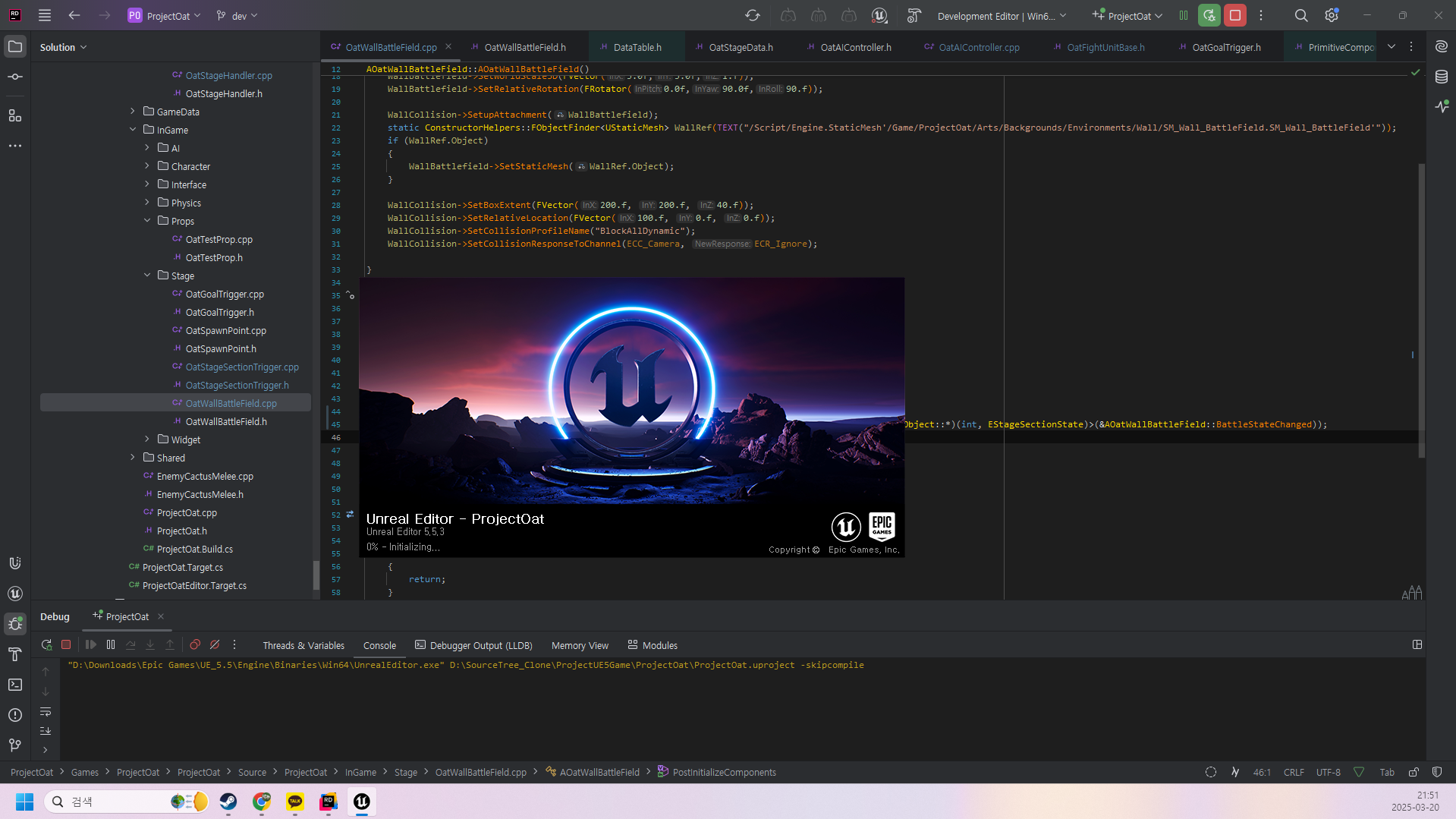Open the Explorer tool window folder icon
1456x819 pixels.
15,46
